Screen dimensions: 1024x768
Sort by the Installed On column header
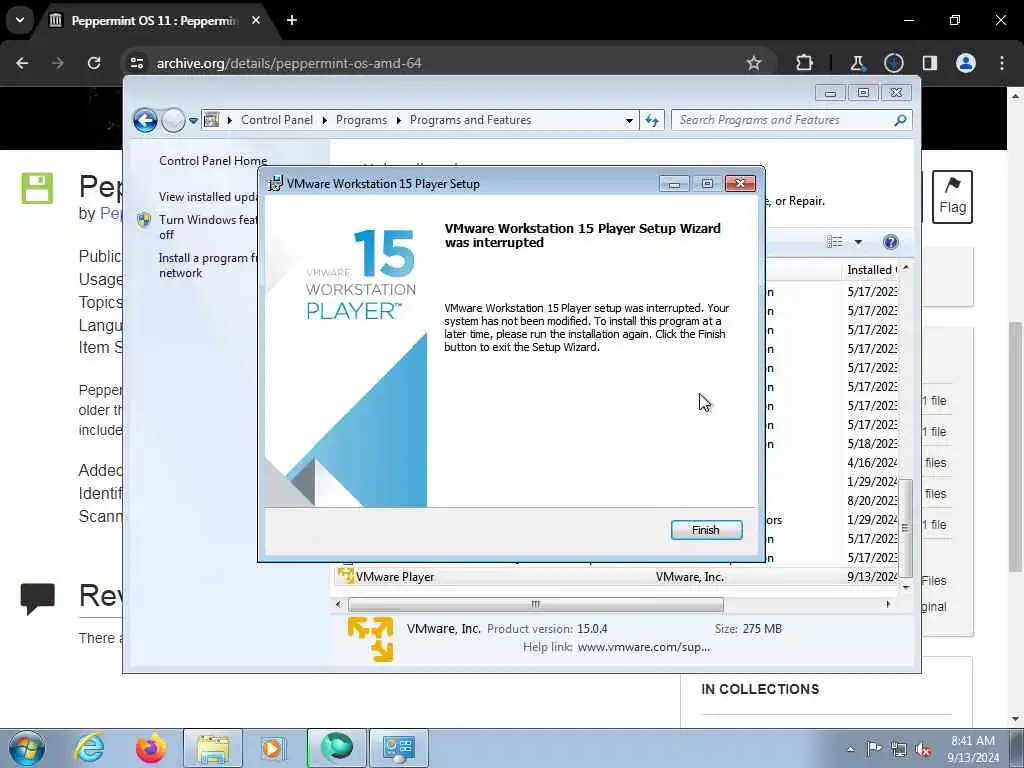872,270
